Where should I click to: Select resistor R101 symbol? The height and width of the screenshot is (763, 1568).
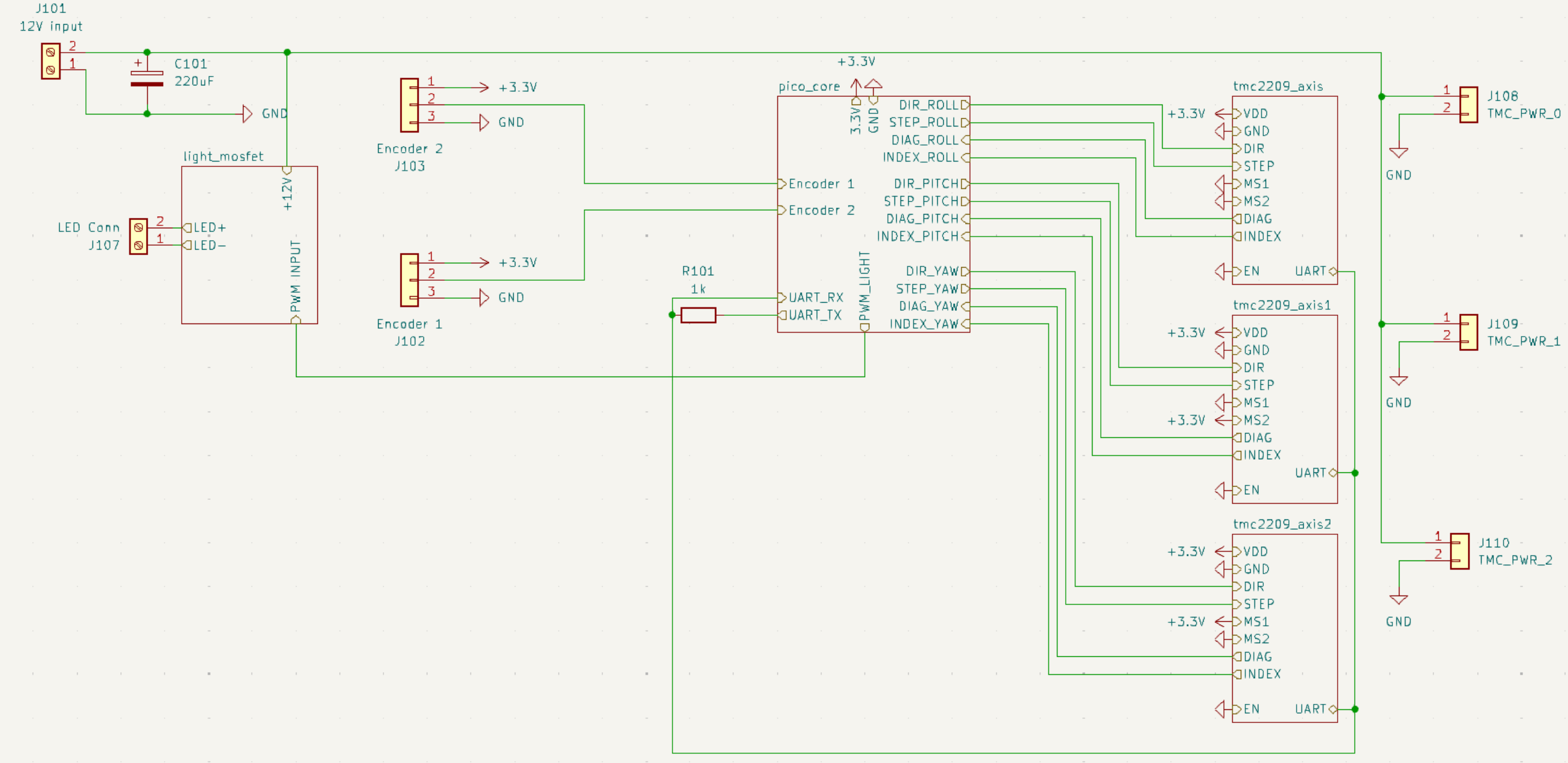[x=698, y=315]
